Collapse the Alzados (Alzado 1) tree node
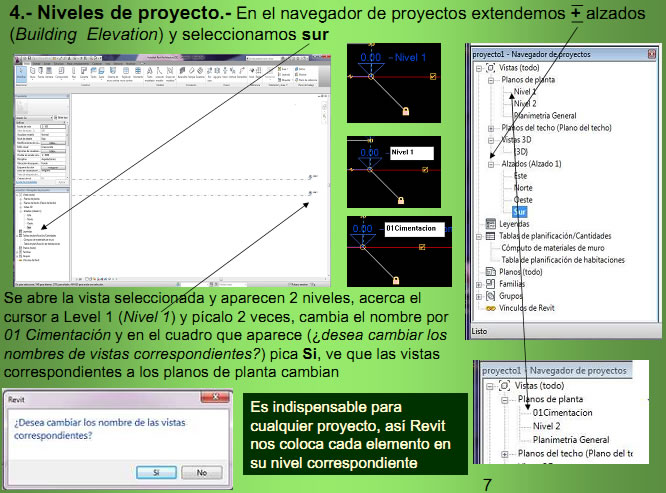This screenshot has height=493, width=666. [490, 164]
